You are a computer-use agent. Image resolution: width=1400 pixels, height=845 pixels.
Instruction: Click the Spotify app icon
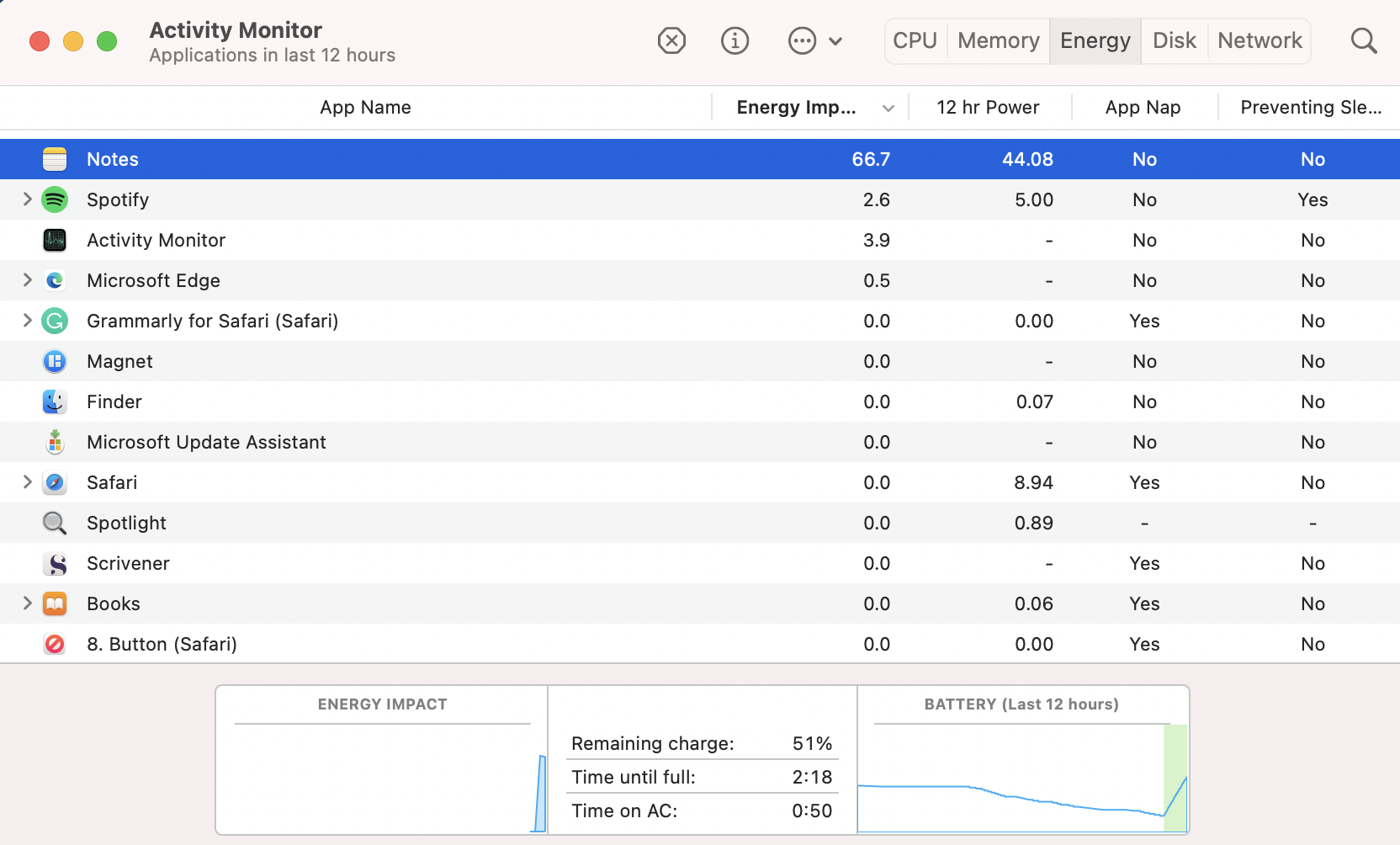(x=55, y=199)
